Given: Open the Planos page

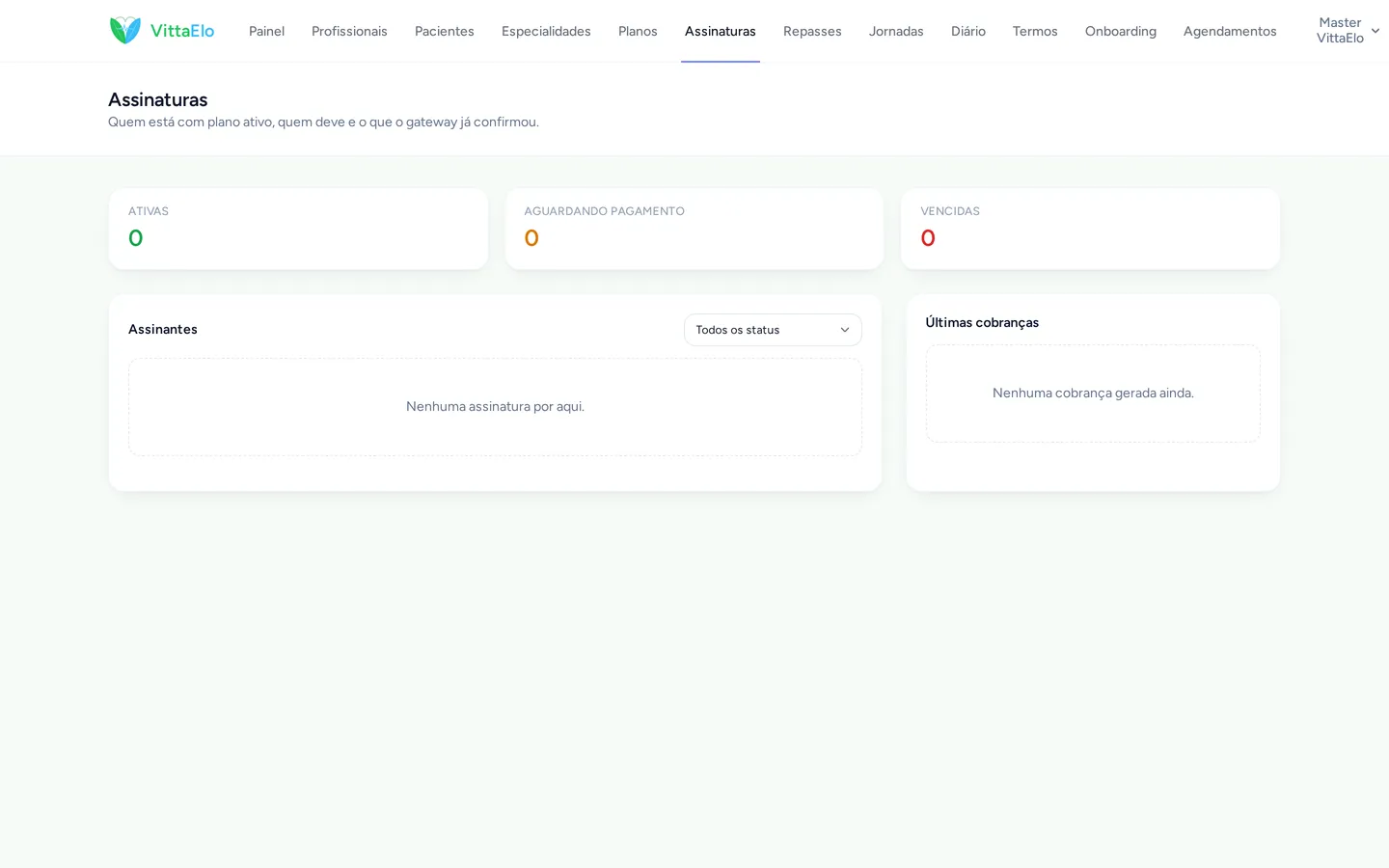Looking at the screenshot, I should tap(638, 31).
